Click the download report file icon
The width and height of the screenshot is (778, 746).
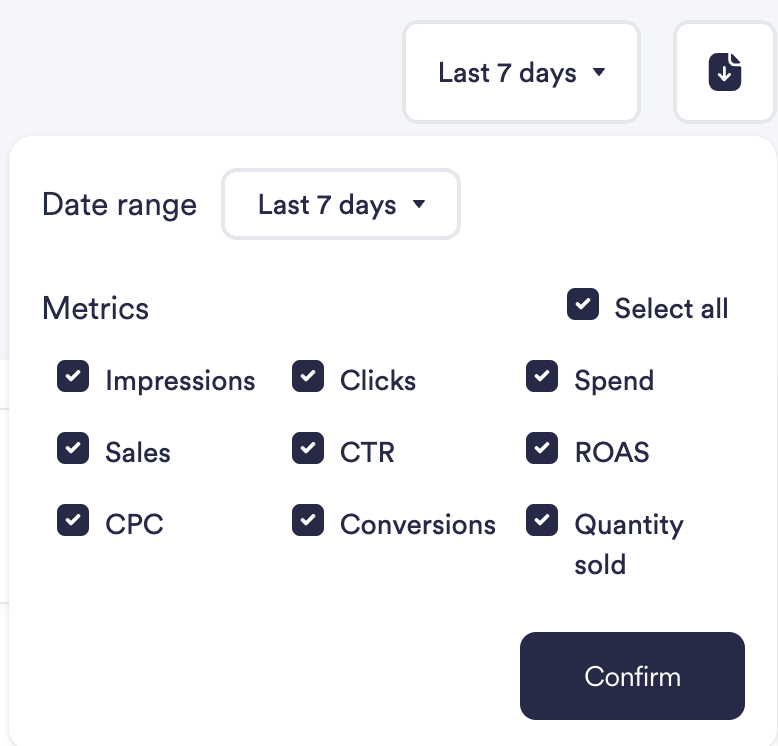[725, 73]
